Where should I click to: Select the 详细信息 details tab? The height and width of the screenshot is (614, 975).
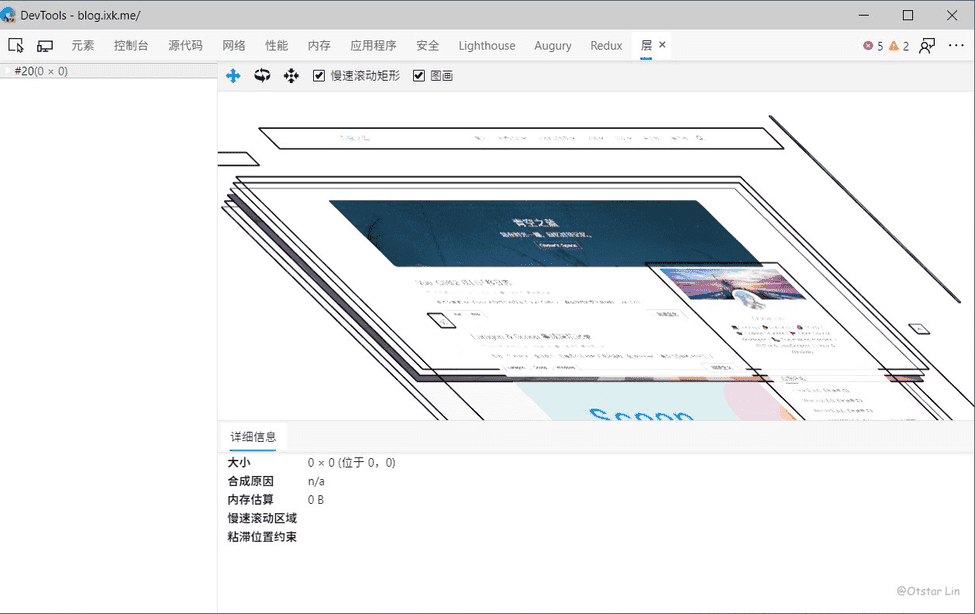pyautogui.click(x=253, y=437)
